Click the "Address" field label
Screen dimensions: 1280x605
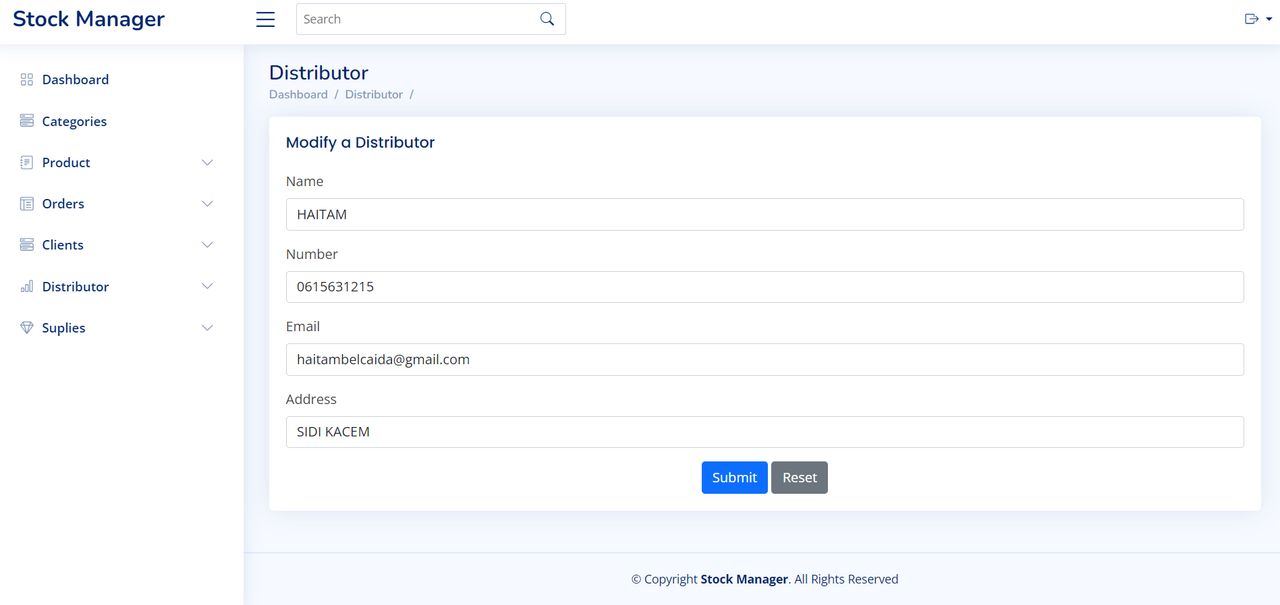(x=311, y=399)
